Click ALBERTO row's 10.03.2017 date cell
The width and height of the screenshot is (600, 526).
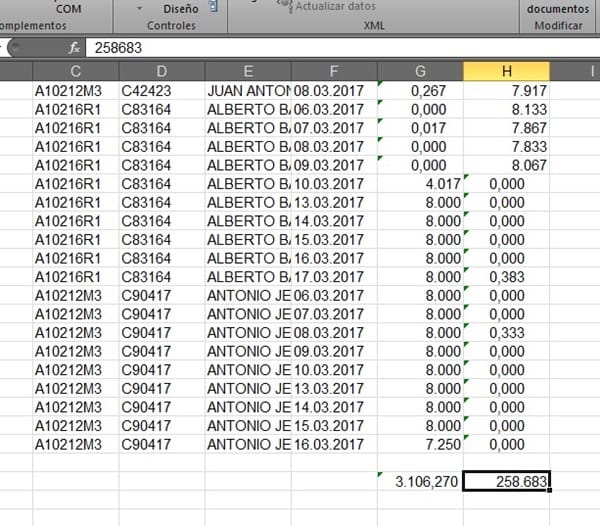[x=334, y=184]
